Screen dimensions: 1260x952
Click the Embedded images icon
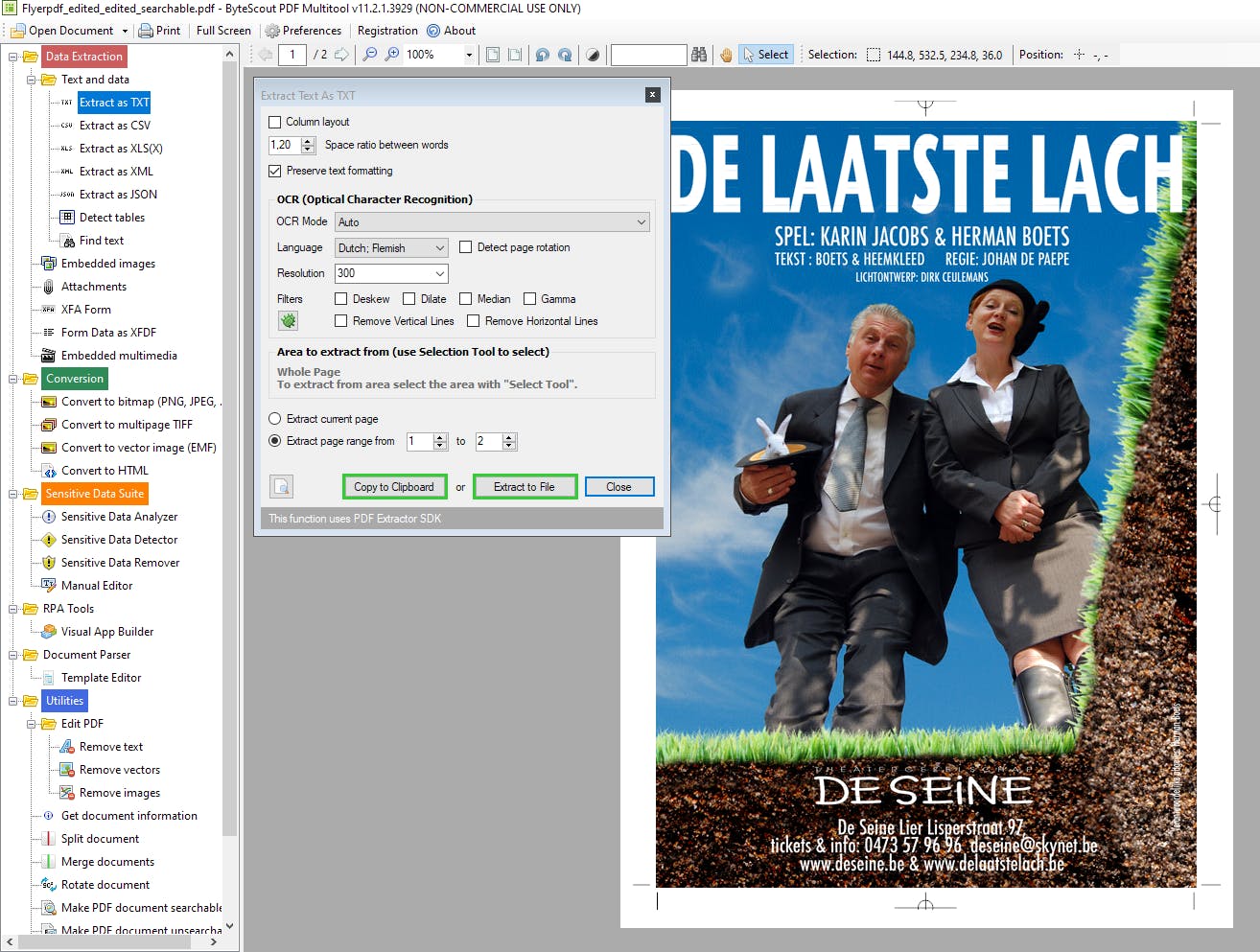pos(49,264)
